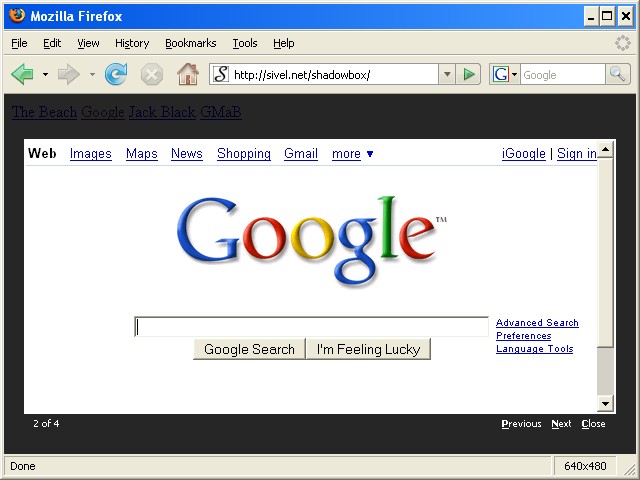Open the Language Tools link
640x480 pixels.
click(534, 349)
